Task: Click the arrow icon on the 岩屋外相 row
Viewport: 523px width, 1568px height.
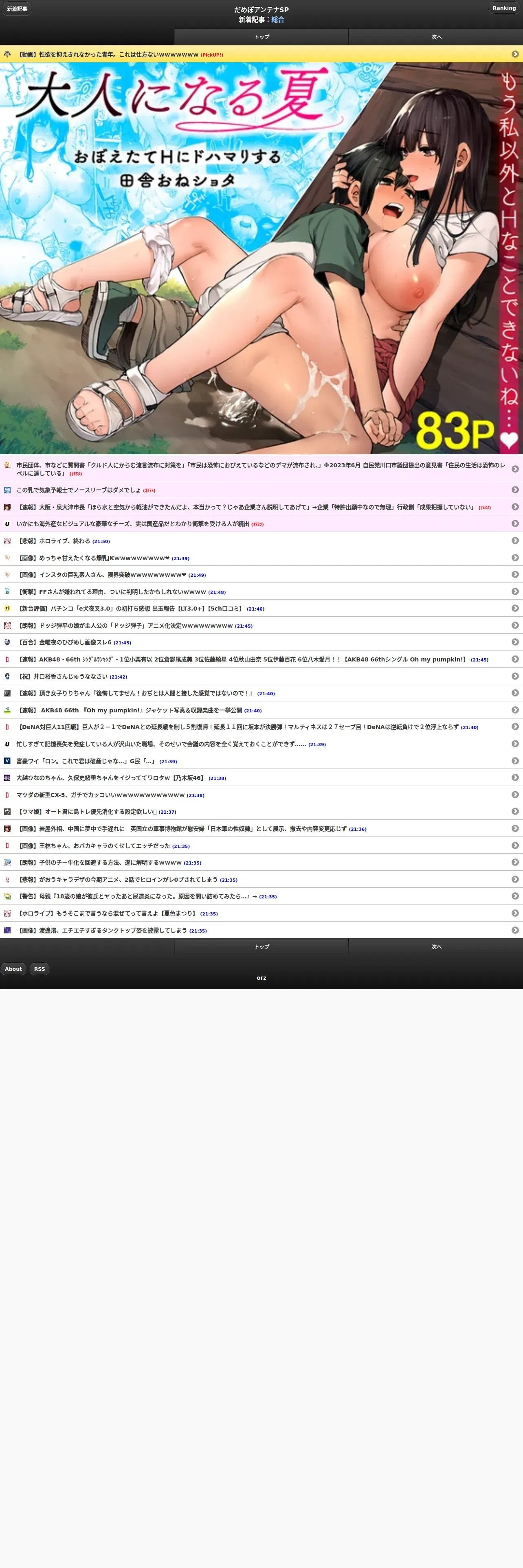Action: [515, 828]
